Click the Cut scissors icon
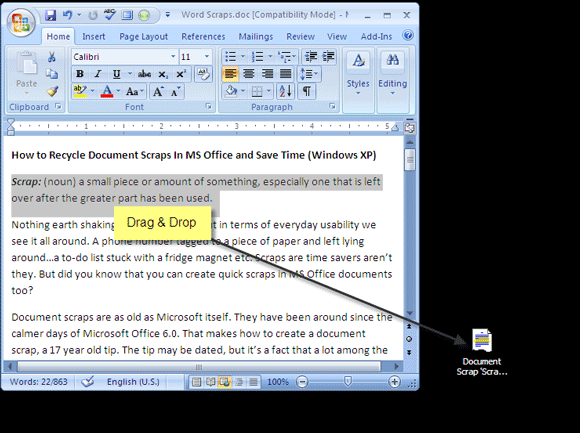Screen dimensions: 580x433 click(52, 57)
